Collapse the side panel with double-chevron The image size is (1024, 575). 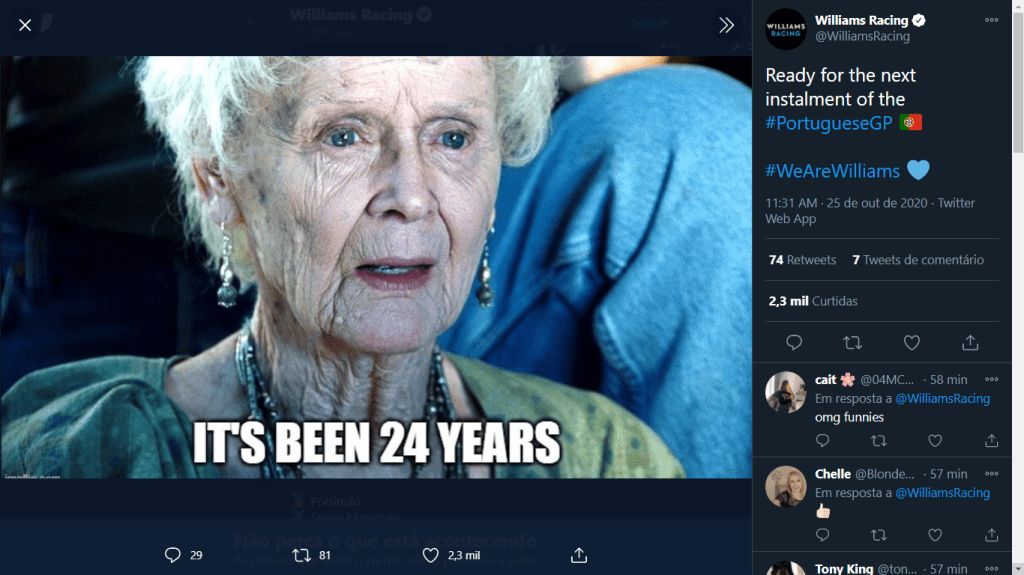pyautogui.click(x=727, y=25)
